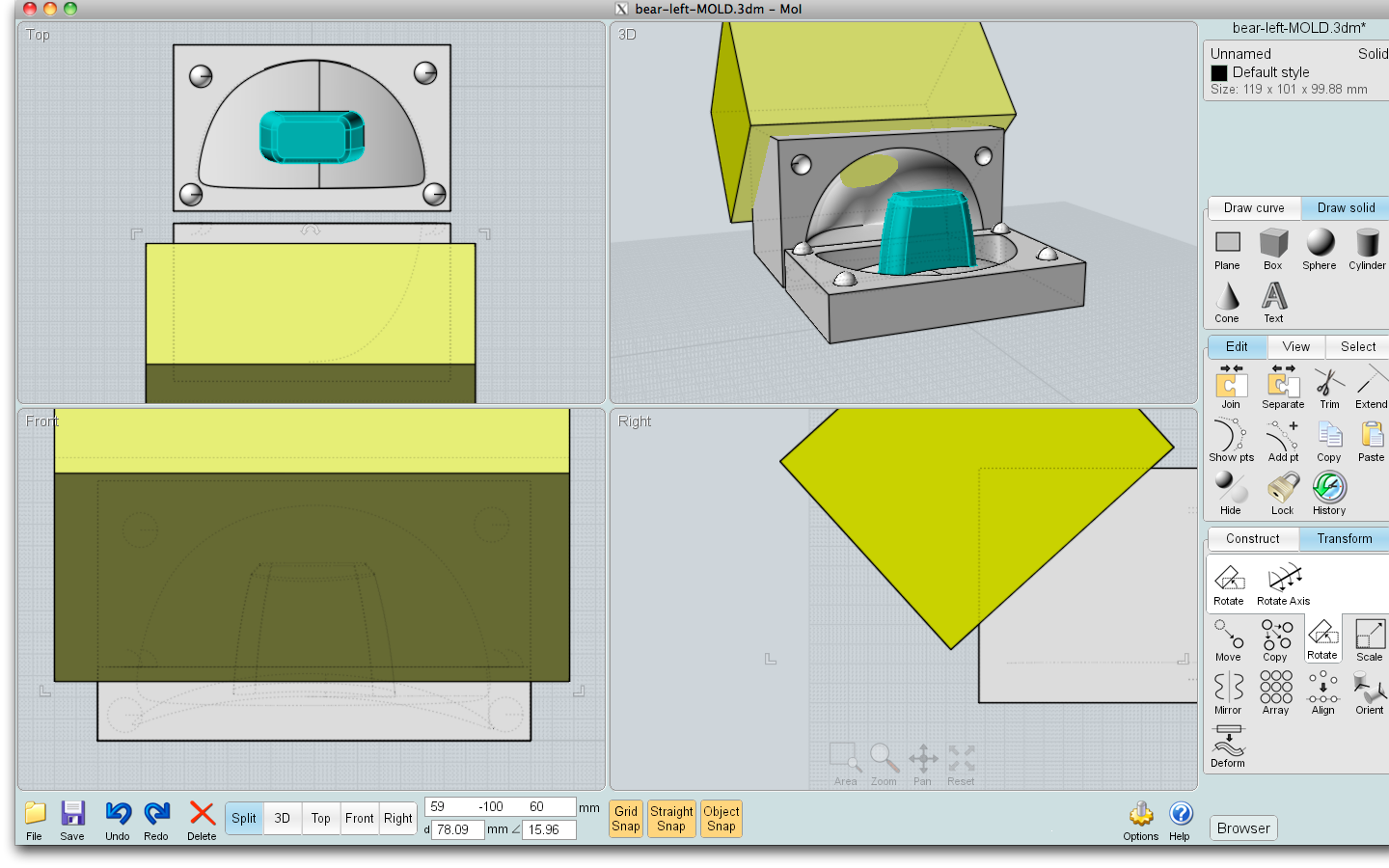Click the Browser button

pyautogui.click(x=1243, y=828)
